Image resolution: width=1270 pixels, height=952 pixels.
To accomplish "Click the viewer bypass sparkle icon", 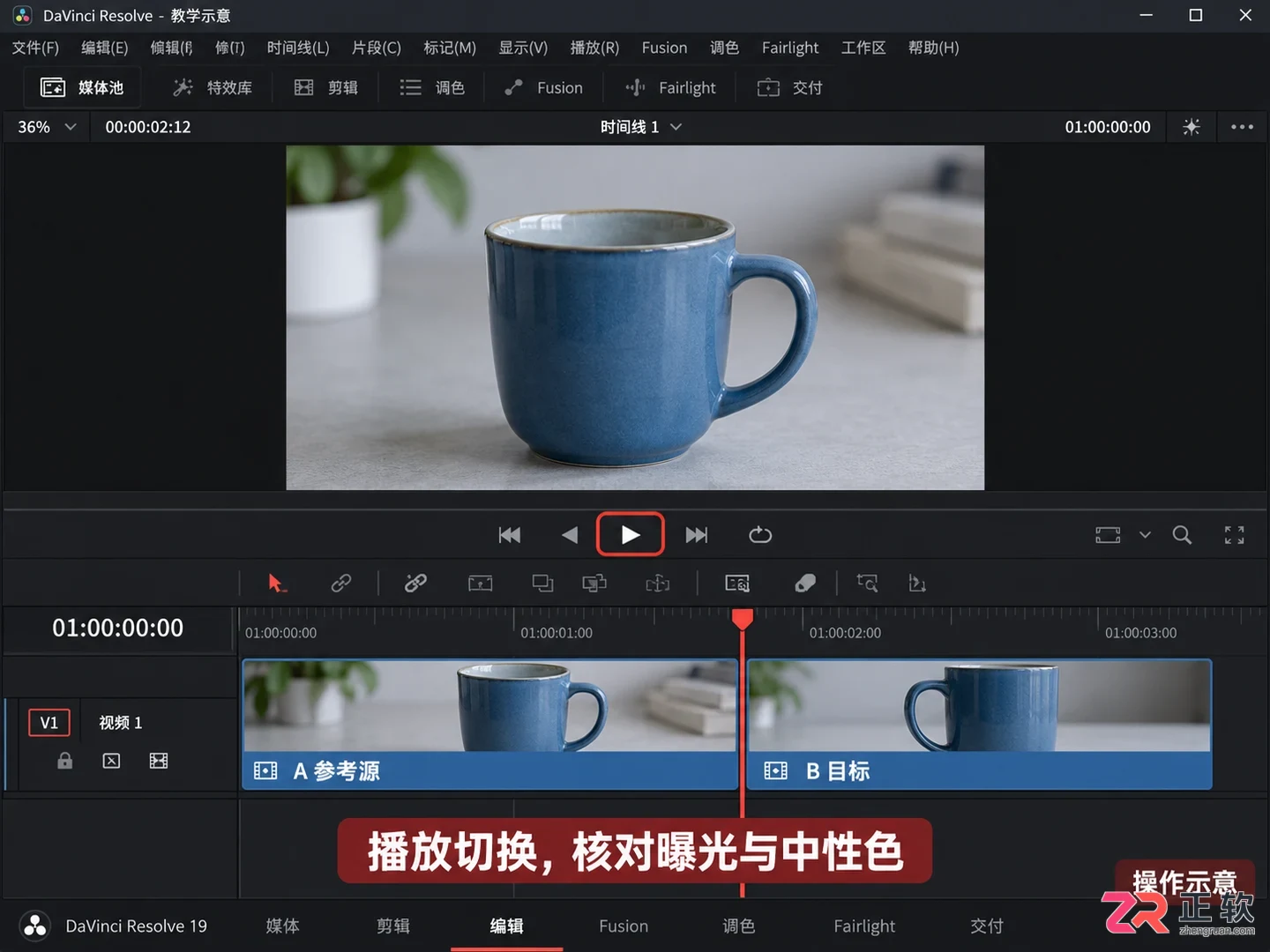I will pyautogui.click(x=1192, y=127).
